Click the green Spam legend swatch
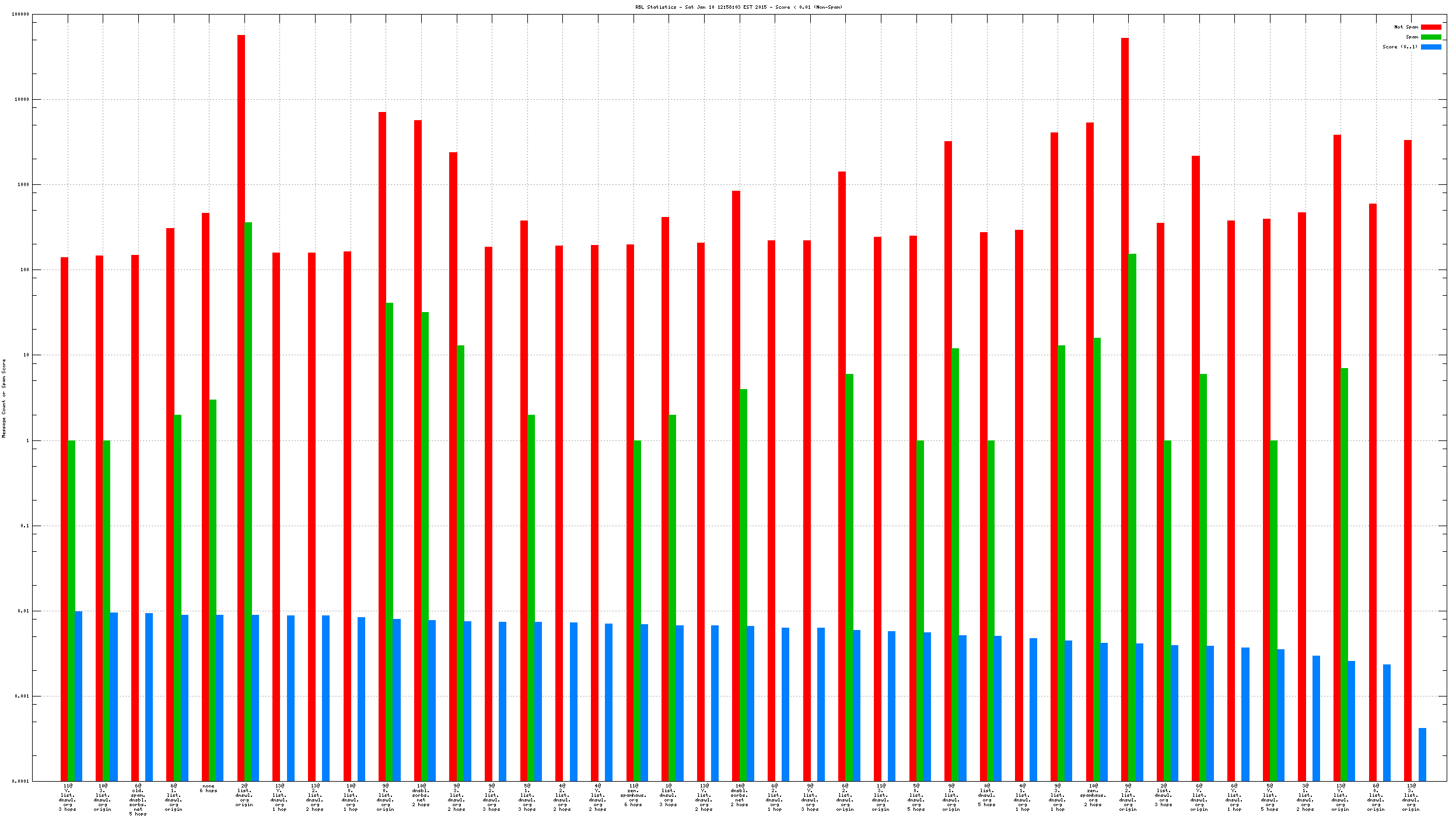Viewport: 1456px width, 819px height. tap(1430, 37)
